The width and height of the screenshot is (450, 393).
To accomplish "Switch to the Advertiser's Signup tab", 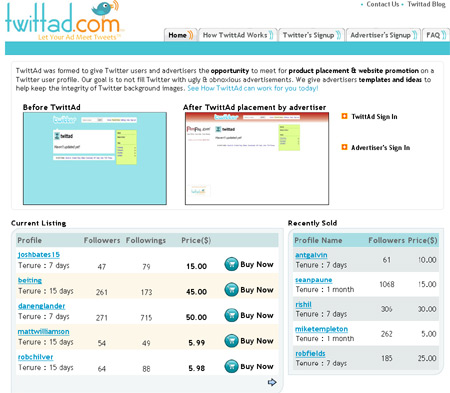I will click(383, 35).
